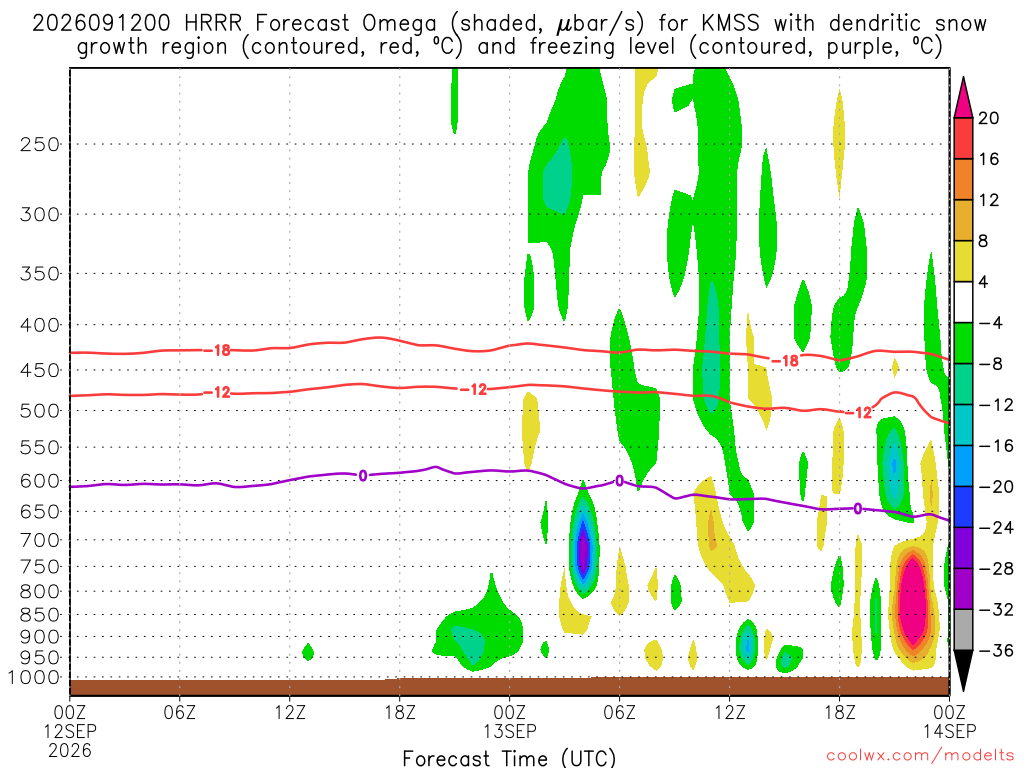1024x768 pixels.
Task: Click the 00Z 13SEP time axis label
Action: [509, 721]
